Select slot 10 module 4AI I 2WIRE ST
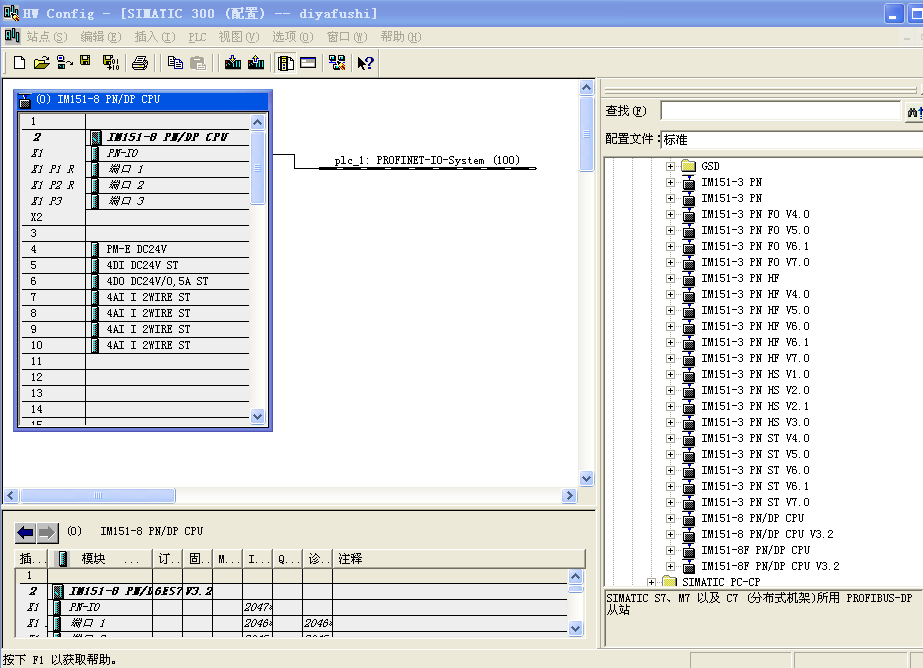Viewport: 923px width, 668px height. [x=148, y=345]
